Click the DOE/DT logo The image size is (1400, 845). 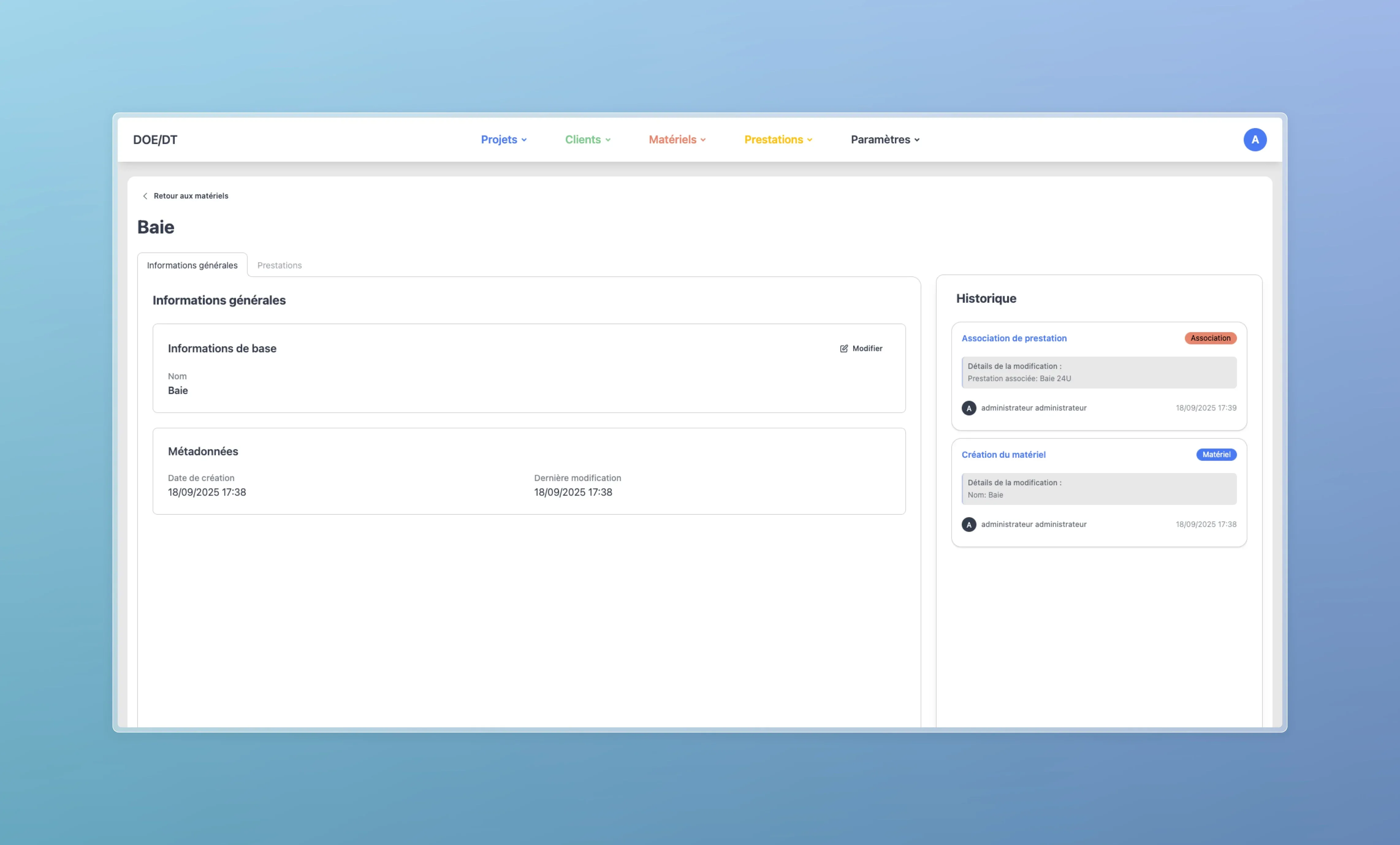point(155,140)
